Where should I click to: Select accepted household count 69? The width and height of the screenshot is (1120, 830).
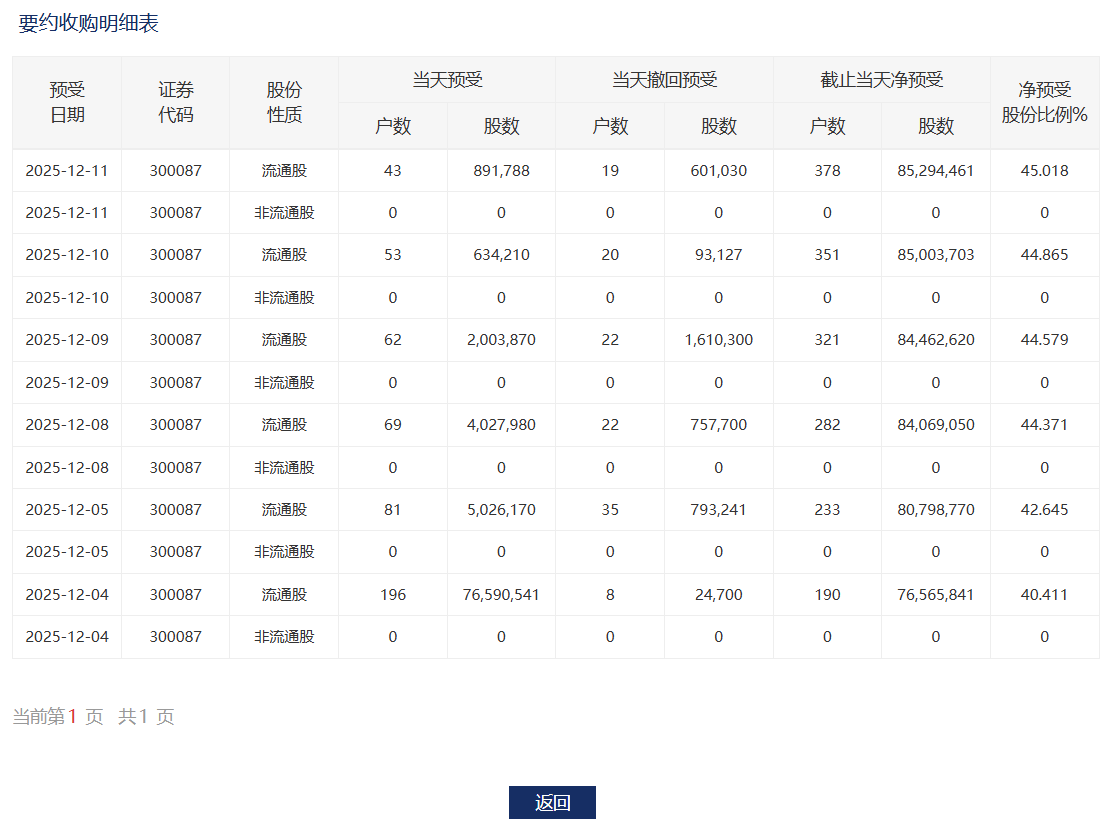[393, 425]
